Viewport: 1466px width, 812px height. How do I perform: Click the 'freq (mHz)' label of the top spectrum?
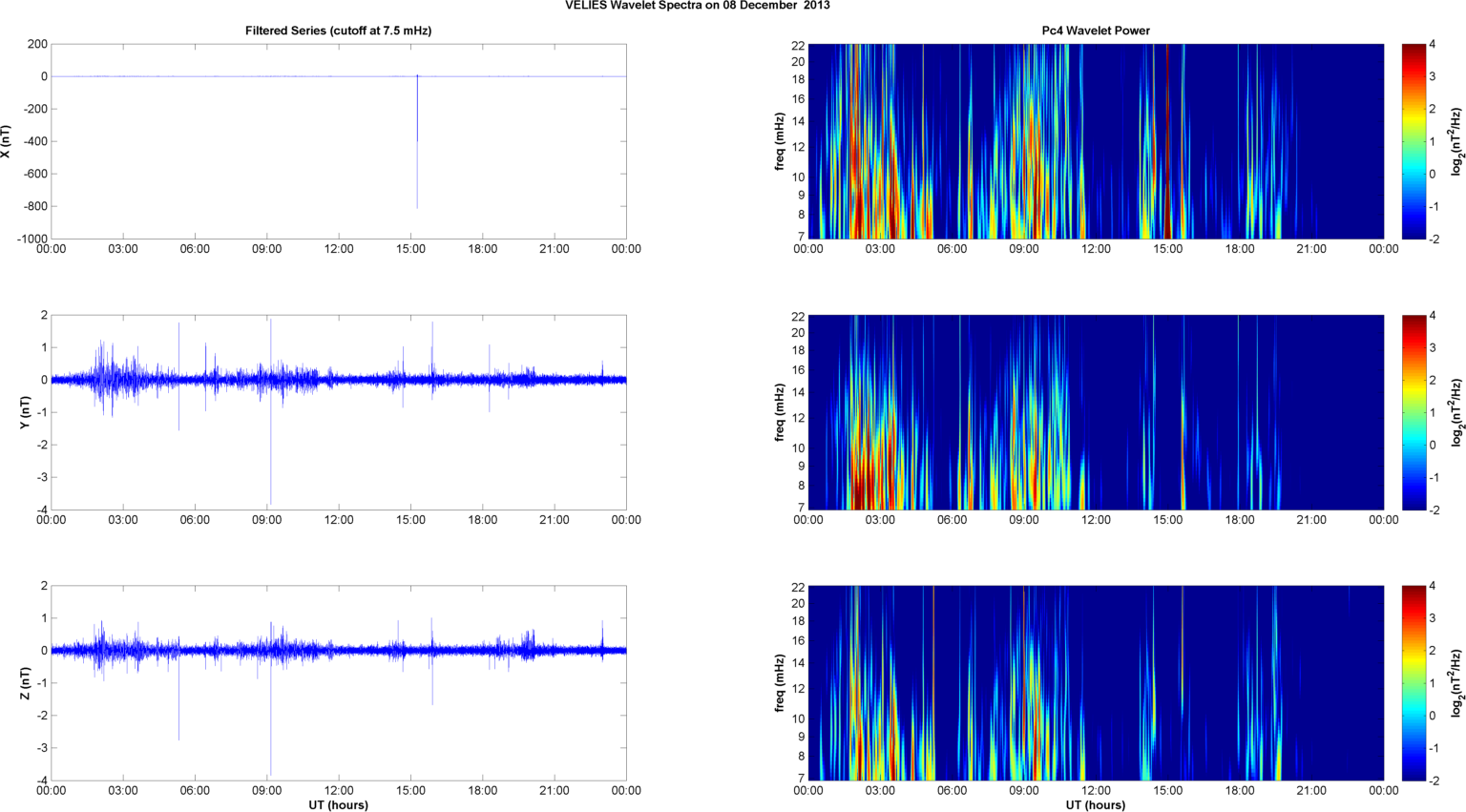(780, 141)
